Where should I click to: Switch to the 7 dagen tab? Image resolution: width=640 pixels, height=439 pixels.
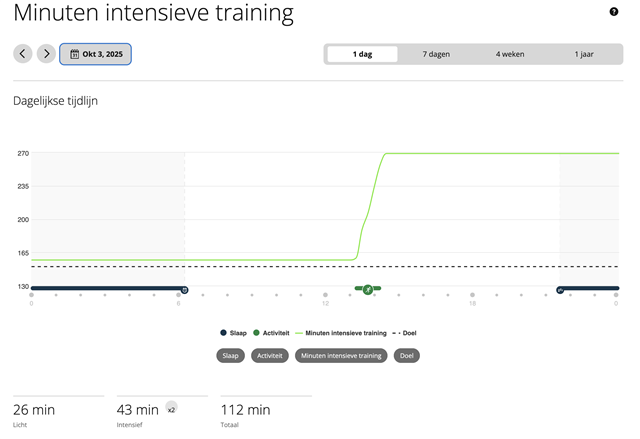tap(436, 54)
